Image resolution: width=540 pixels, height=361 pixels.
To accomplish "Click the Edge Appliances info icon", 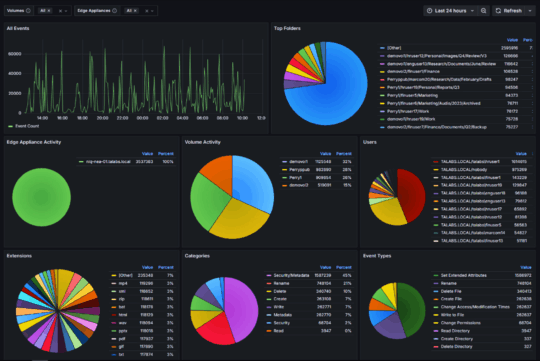I will tap(115, 11).
